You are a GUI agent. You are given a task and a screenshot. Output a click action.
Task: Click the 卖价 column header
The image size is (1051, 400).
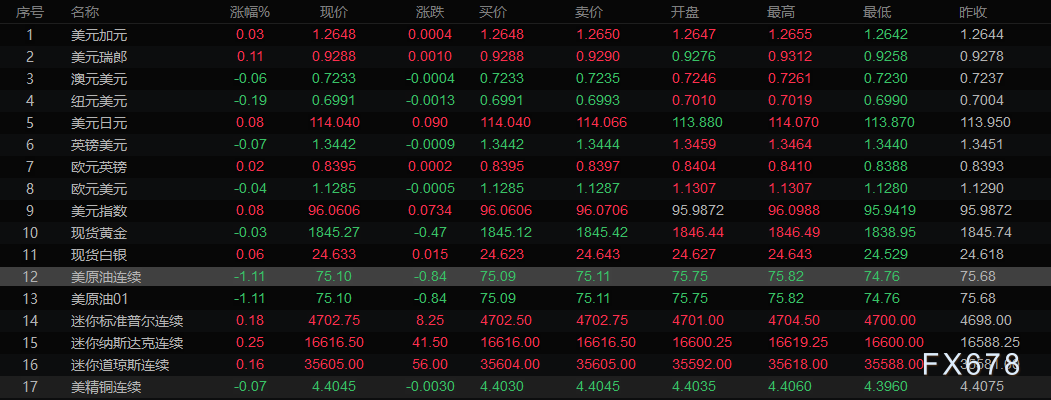click(x=589, y=13)
